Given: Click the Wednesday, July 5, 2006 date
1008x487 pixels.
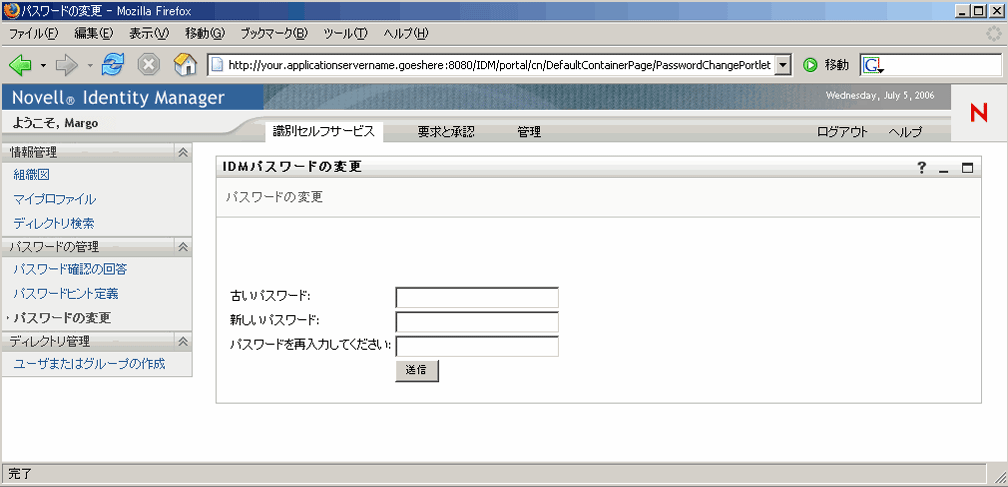Looking at the screenshot, I should pyautogui.click(x=880, y=96).
